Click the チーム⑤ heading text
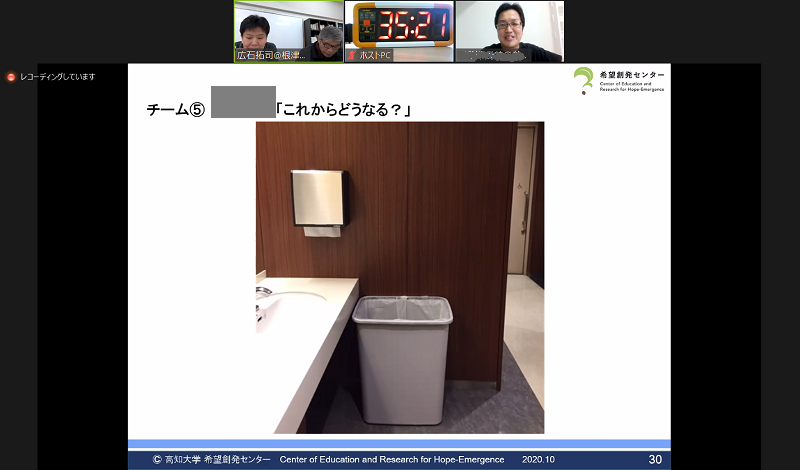Screen dimensions: 800x470 tap(175, 110)
